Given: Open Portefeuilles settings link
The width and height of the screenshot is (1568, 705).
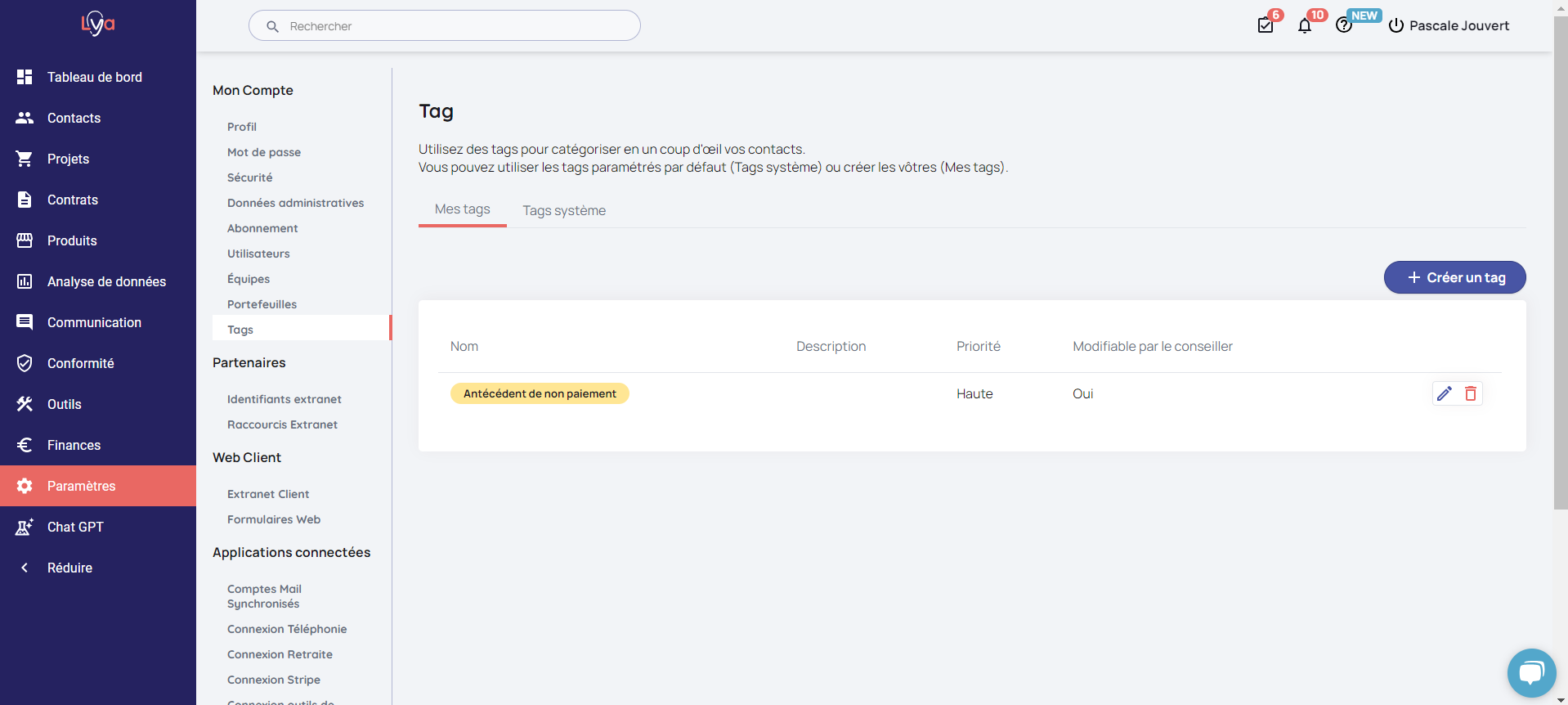Looking at the screenshot, I should (x=262, y=304).
